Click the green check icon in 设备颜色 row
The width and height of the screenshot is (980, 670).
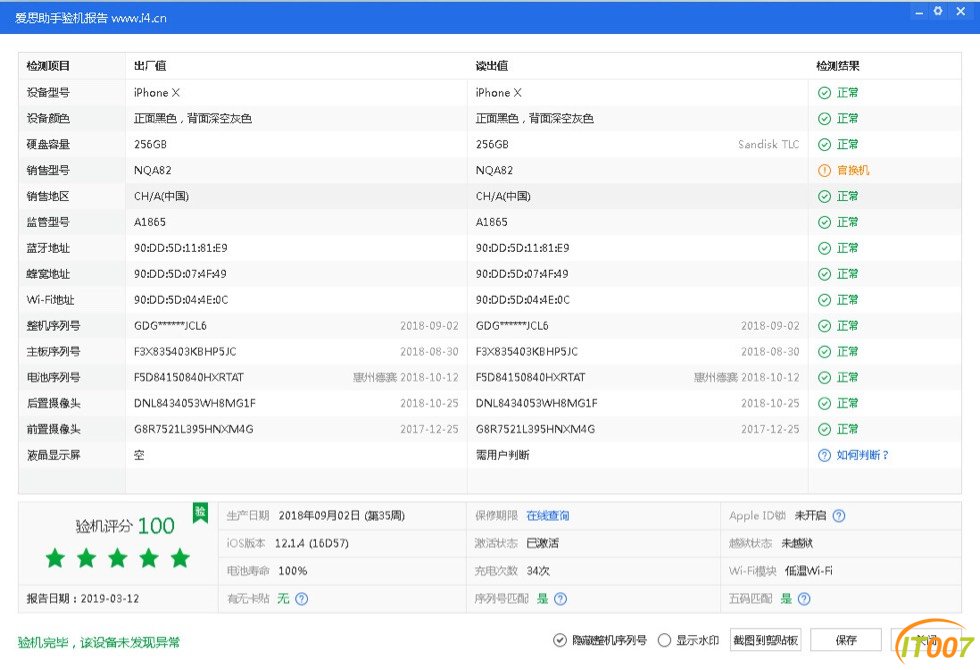824,119
